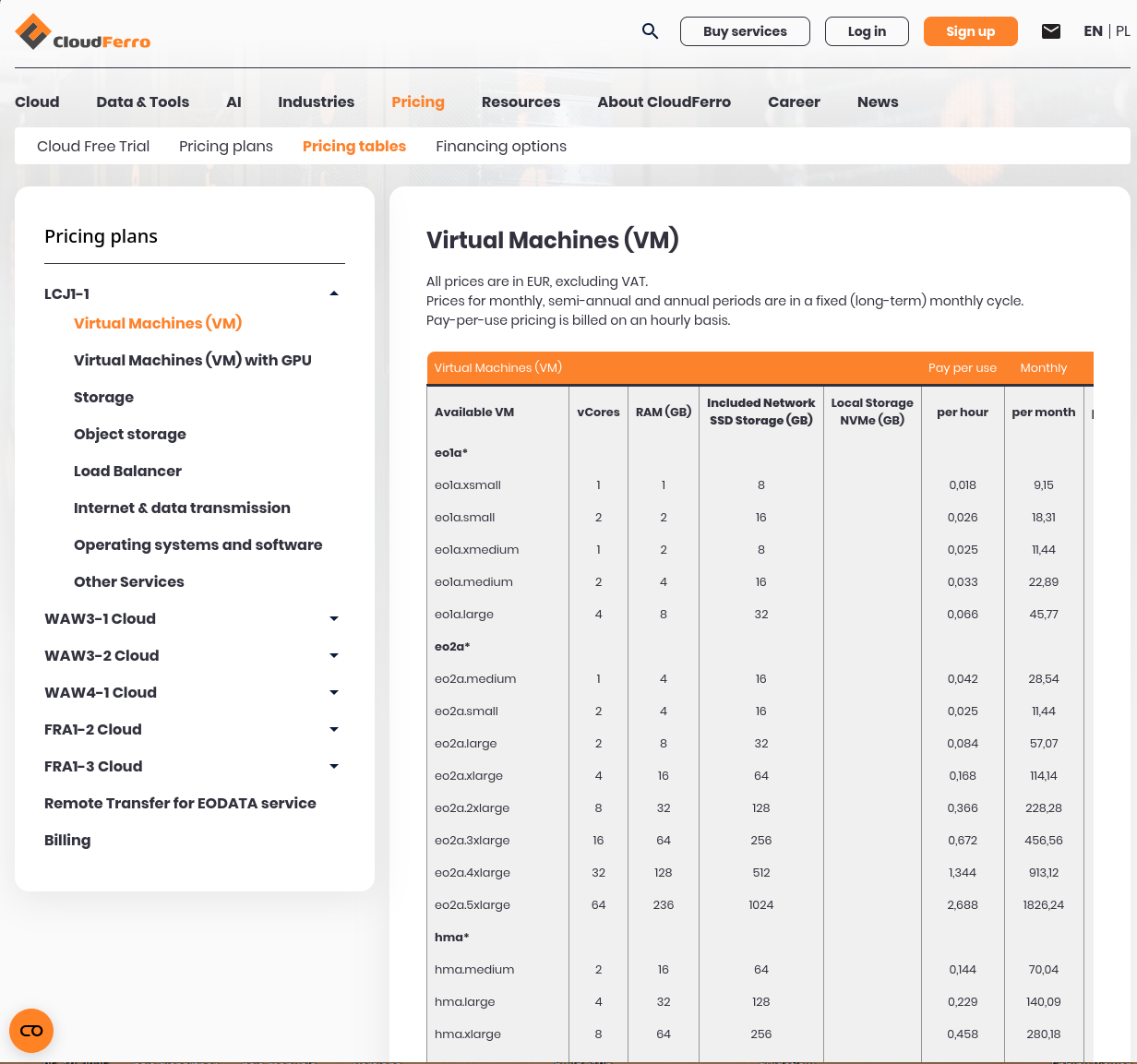Click the 913,12 monthly price cell

pos(1044,873)
